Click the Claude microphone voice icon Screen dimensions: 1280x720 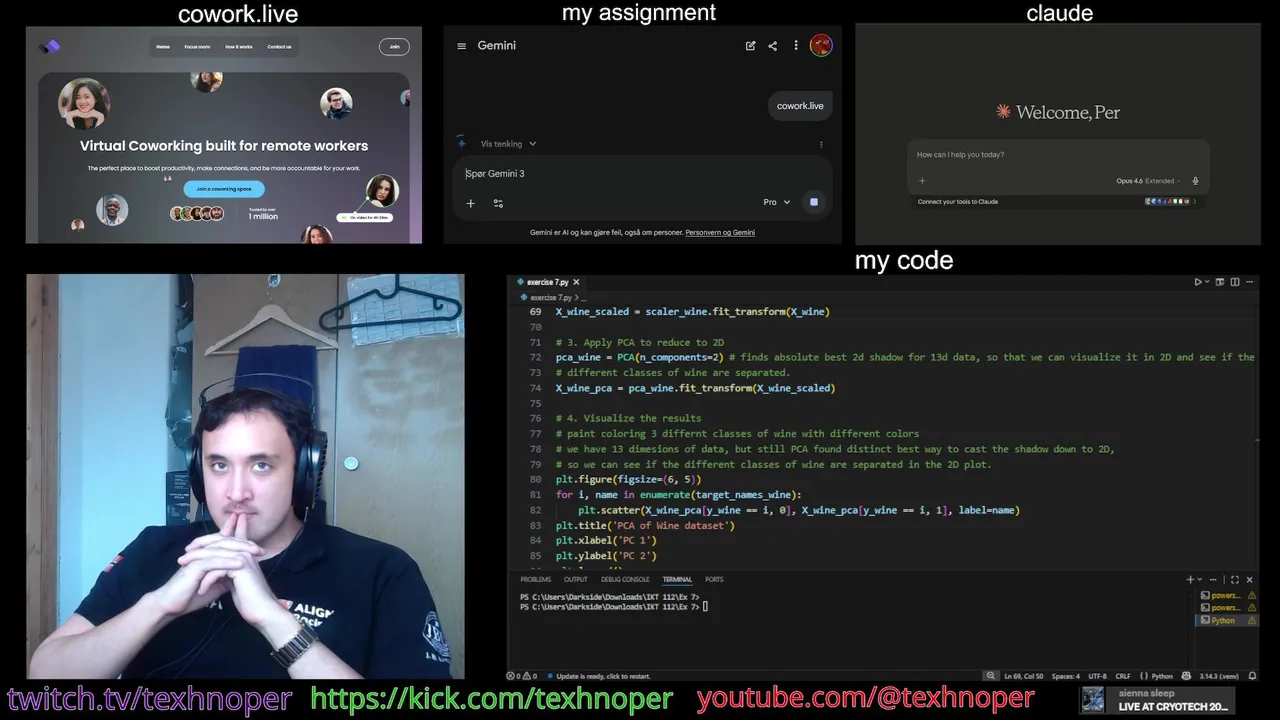(1195, 181)
